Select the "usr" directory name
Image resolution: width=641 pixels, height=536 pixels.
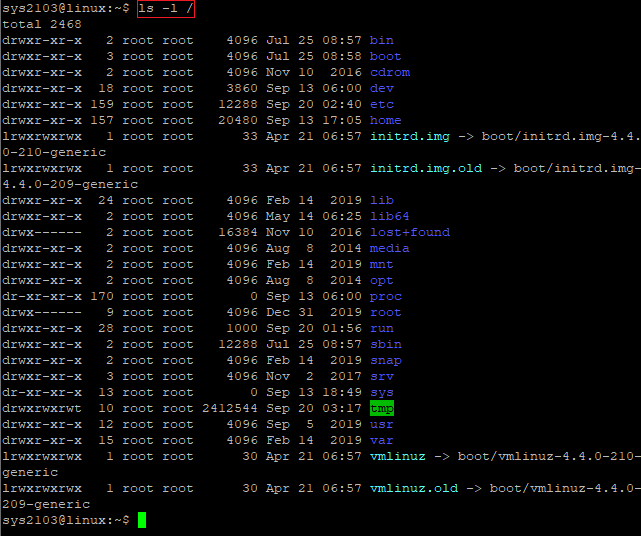[381, 424]
